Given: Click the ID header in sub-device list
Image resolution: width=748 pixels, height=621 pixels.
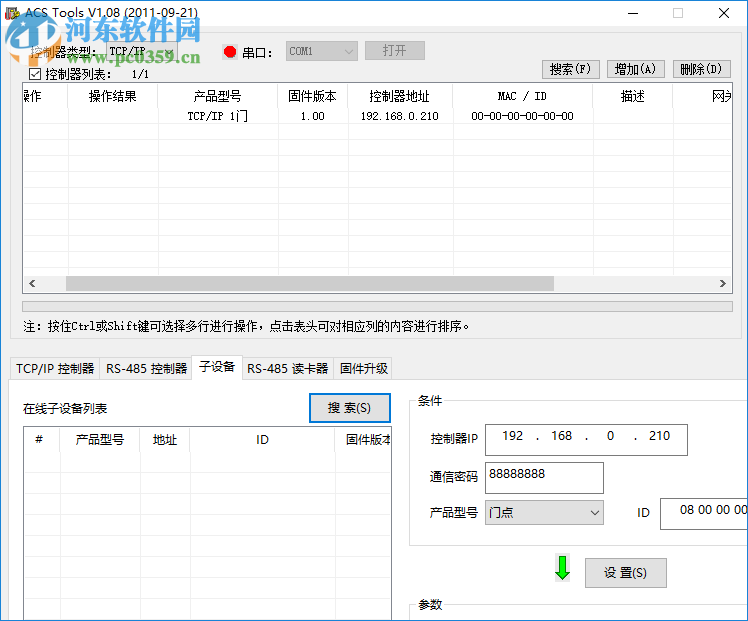Looking at the screenshot, I should tap(262, 439).
